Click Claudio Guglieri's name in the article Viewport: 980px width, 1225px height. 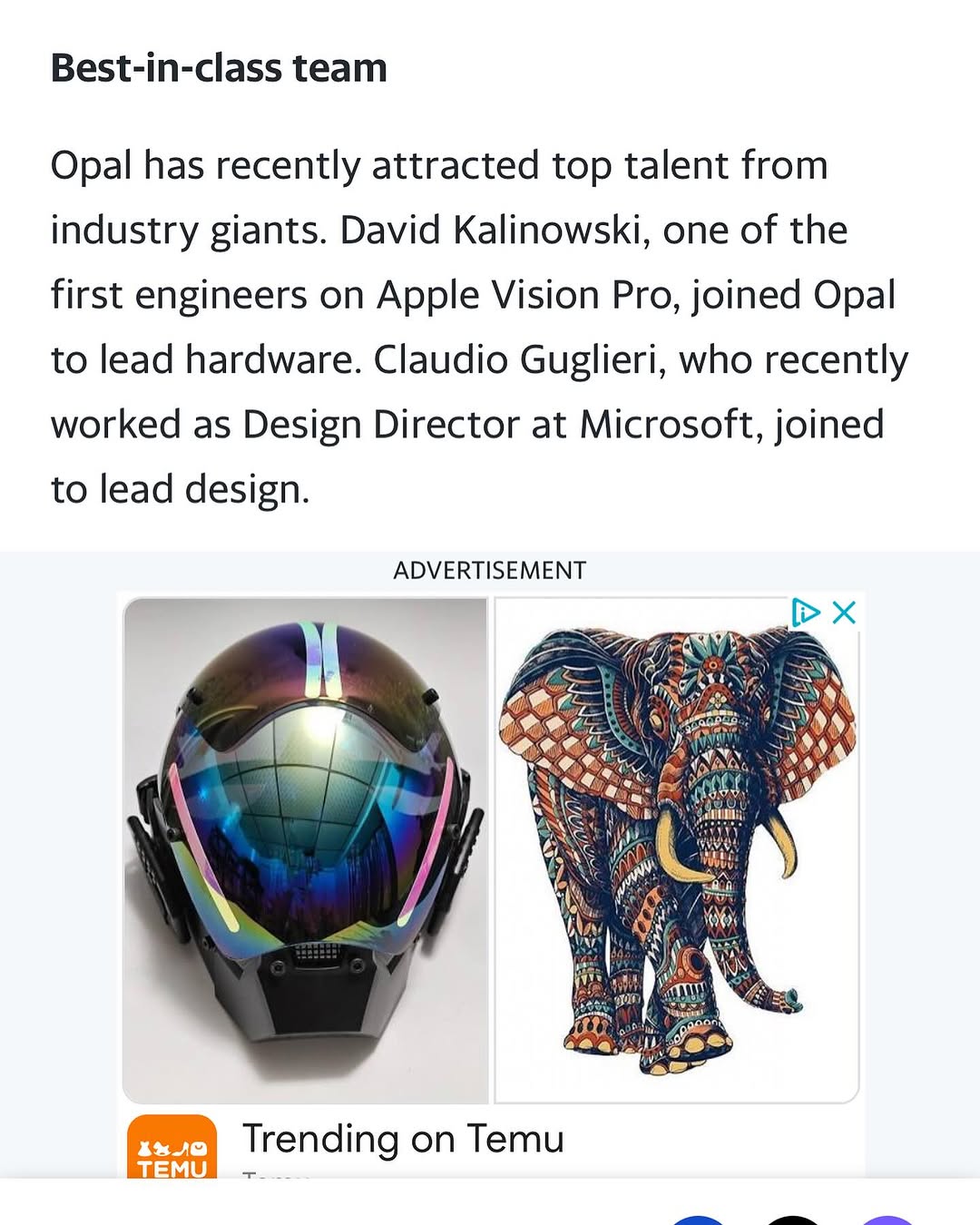513,358
